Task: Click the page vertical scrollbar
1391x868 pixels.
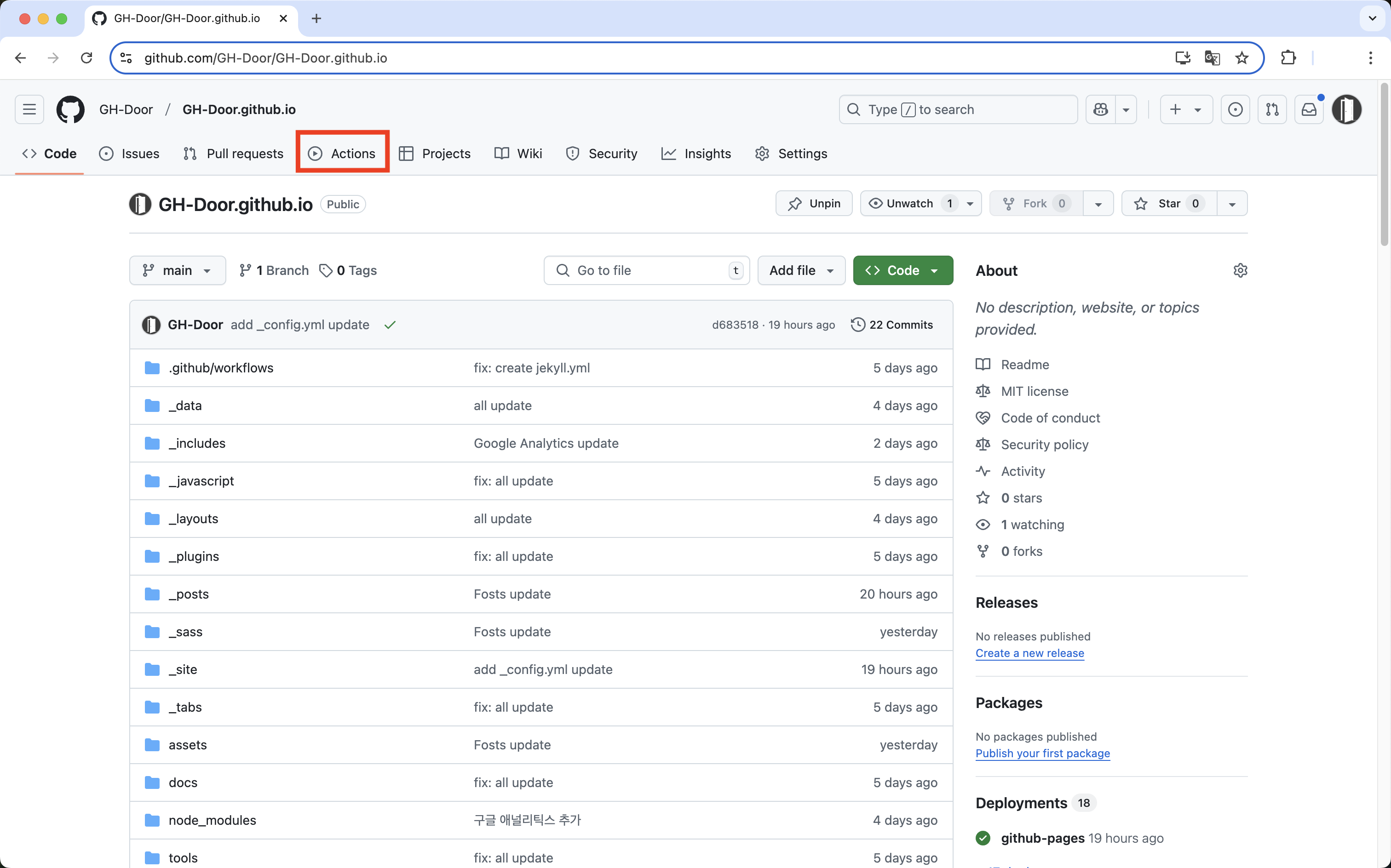Action: pos(1384,164)
